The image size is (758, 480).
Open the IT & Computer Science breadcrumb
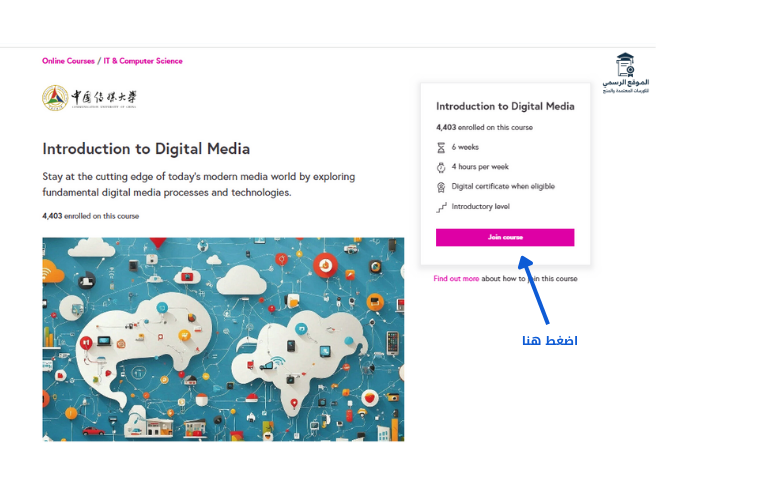(x=143, y=61)
